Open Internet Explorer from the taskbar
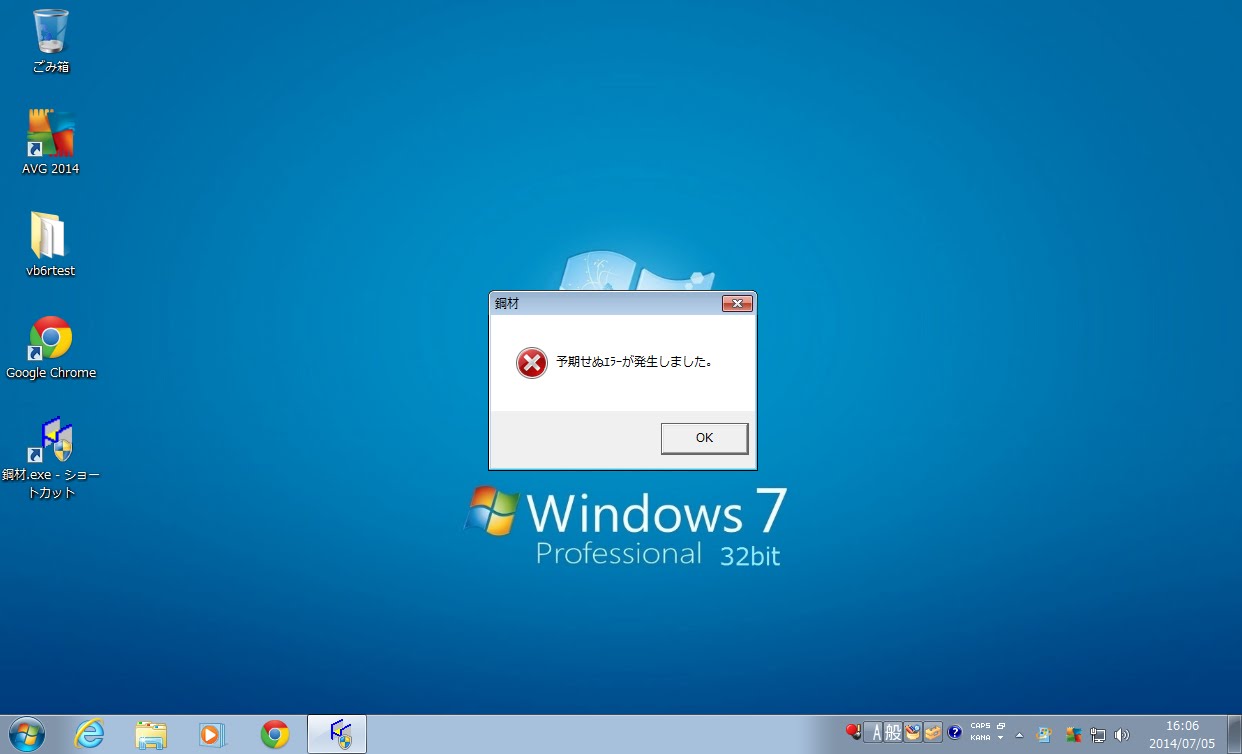This screenshot has height=754, width=1242. point(89,735)
